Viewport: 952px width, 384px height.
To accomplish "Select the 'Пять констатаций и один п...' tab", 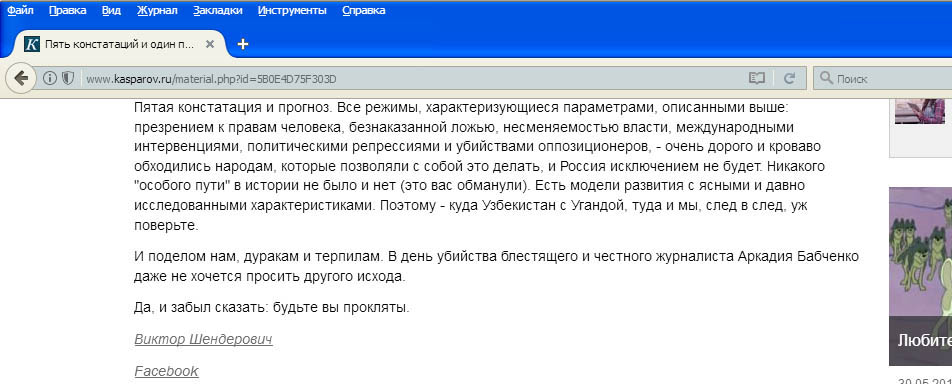I will [x=119, y=44].
